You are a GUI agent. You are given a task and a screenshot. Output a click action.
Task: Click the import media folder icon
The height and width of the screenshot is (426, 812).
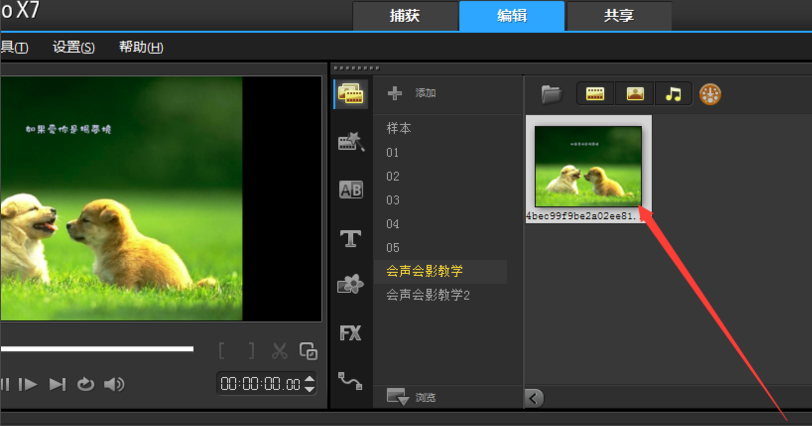552,94
